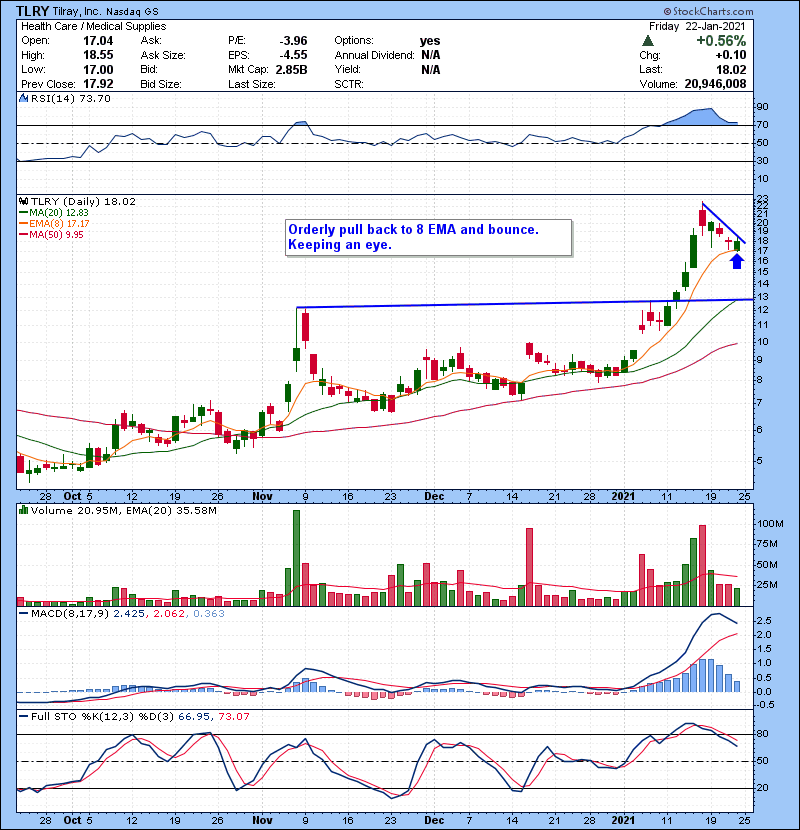Click the Health Care / Medical Supplies sector text

point(94,26)
